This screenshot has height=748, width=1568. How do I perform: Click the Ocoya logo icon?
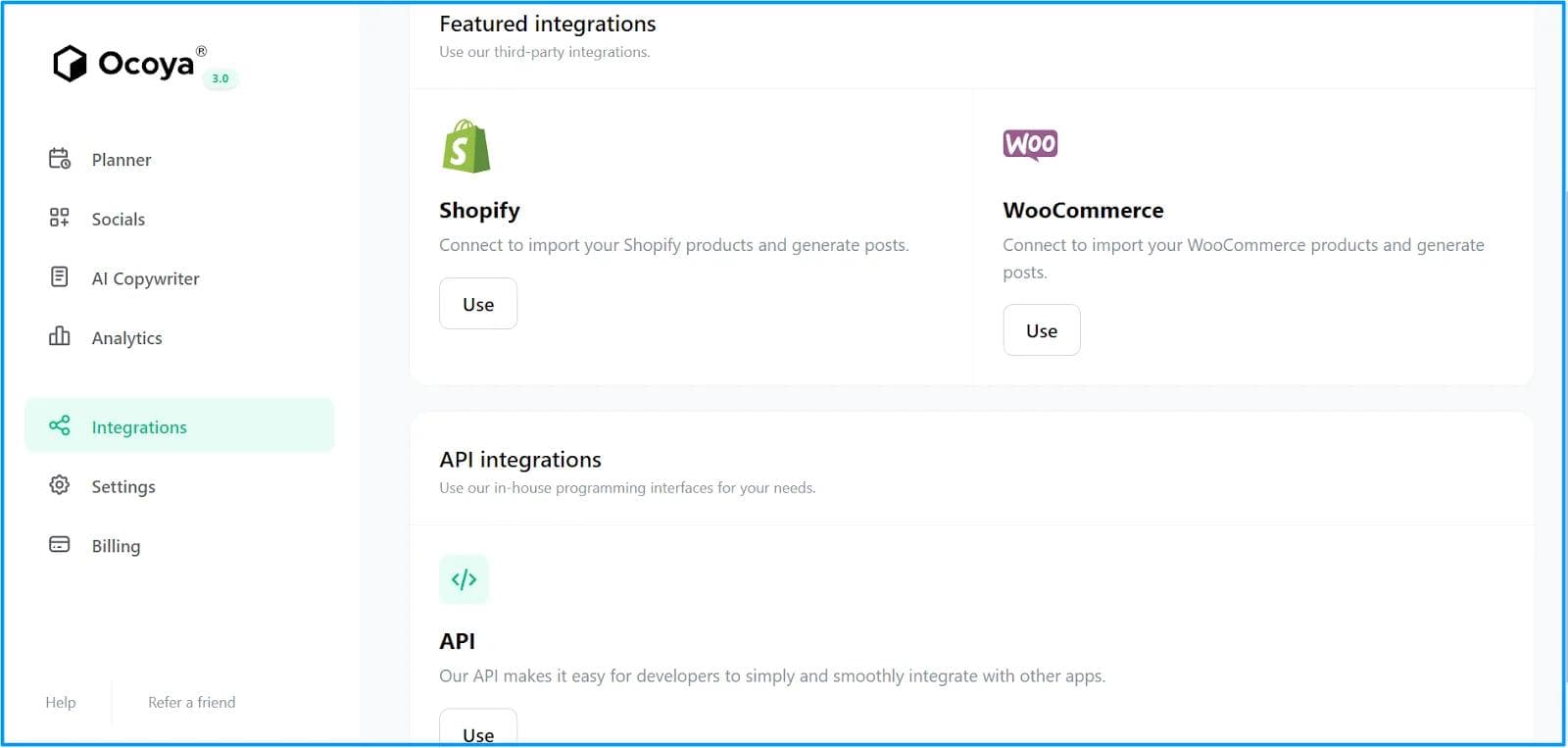pos(70,64)
